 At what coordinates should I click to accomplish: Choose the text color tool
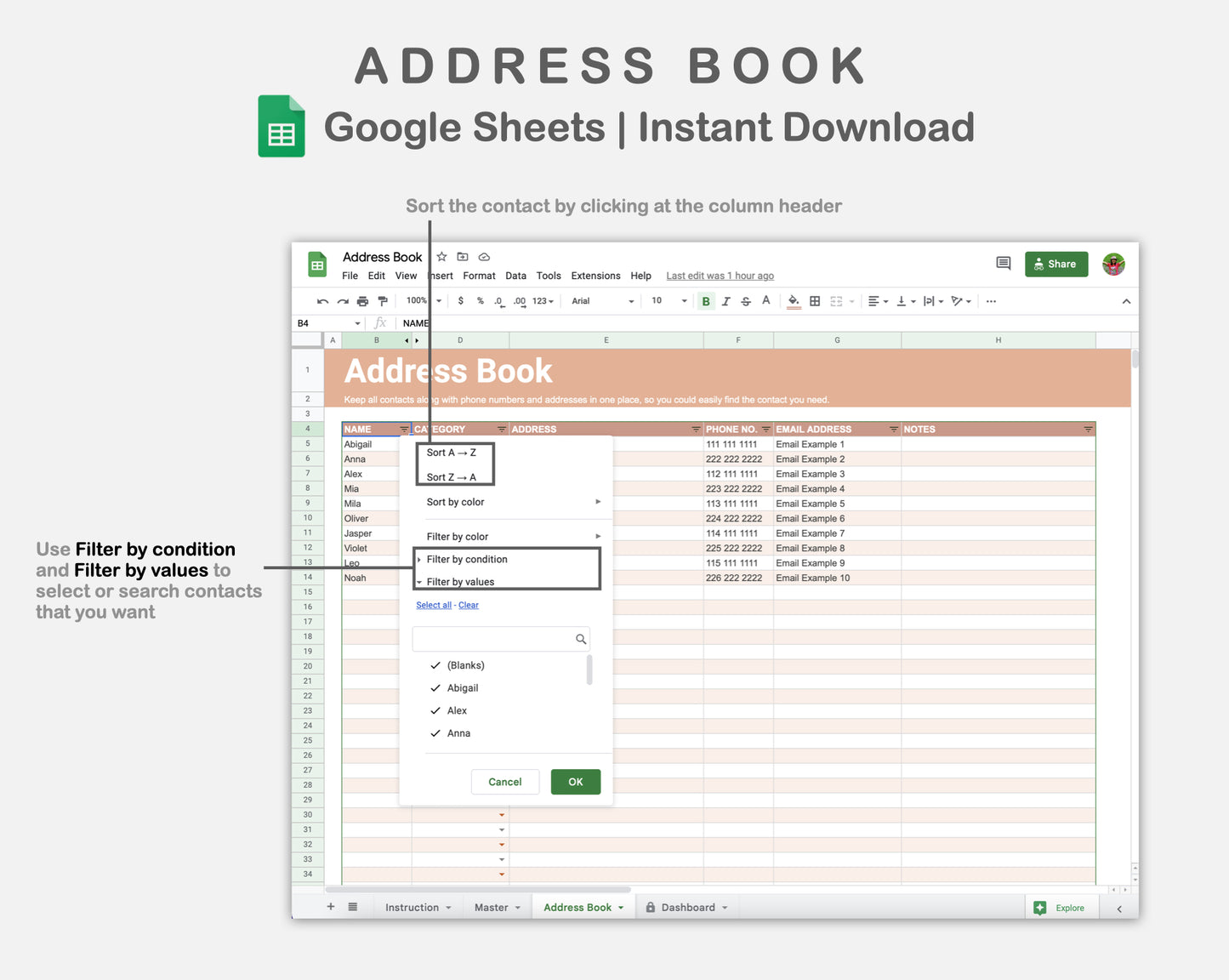[766, 300]
